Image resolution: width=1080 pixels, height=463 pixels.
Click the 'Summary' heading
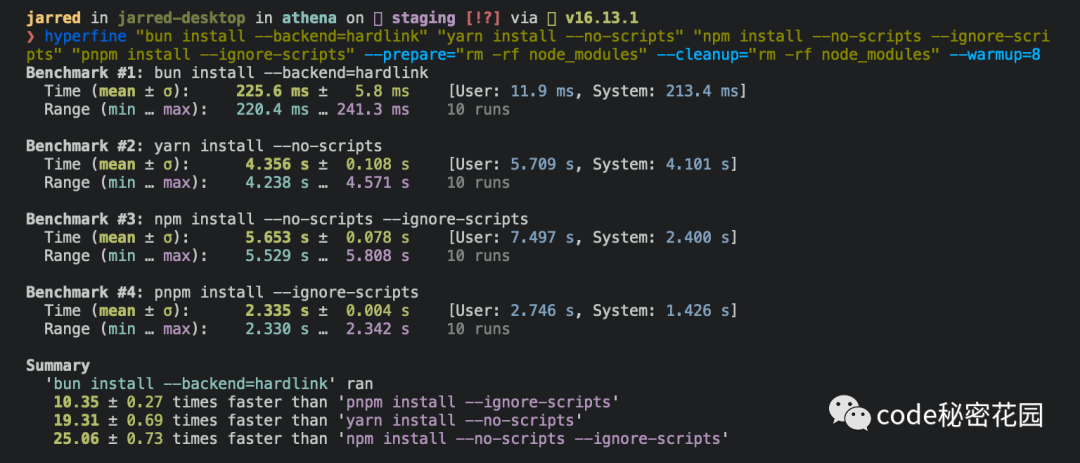click(x=58, y=365)
